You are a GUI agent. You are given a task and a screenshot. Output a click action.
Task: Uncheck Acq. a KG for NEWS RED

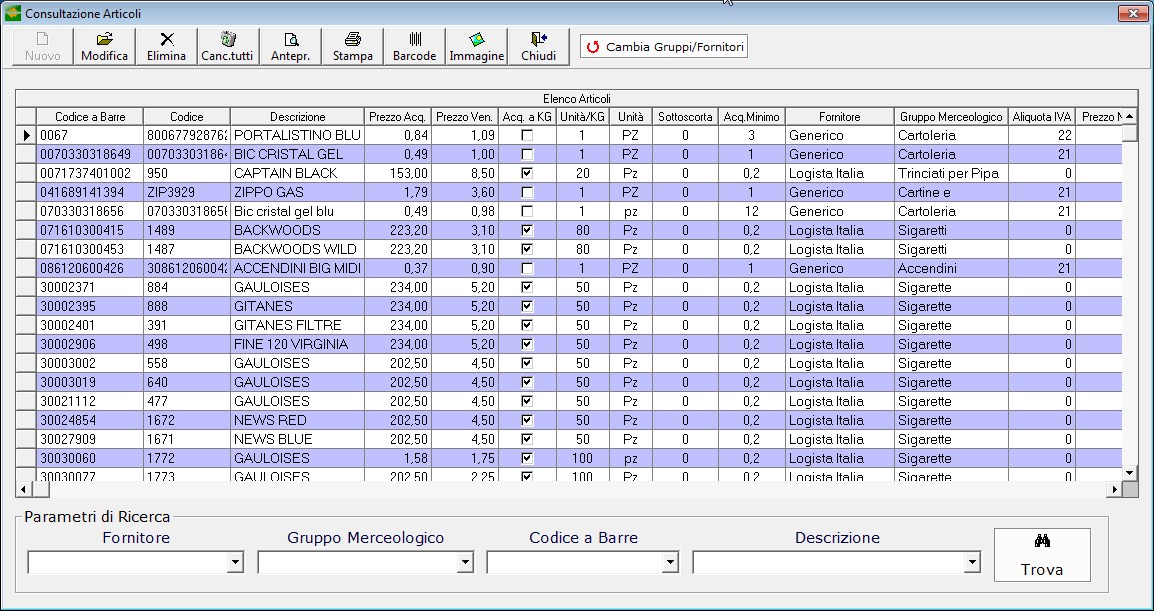point(527,420)
